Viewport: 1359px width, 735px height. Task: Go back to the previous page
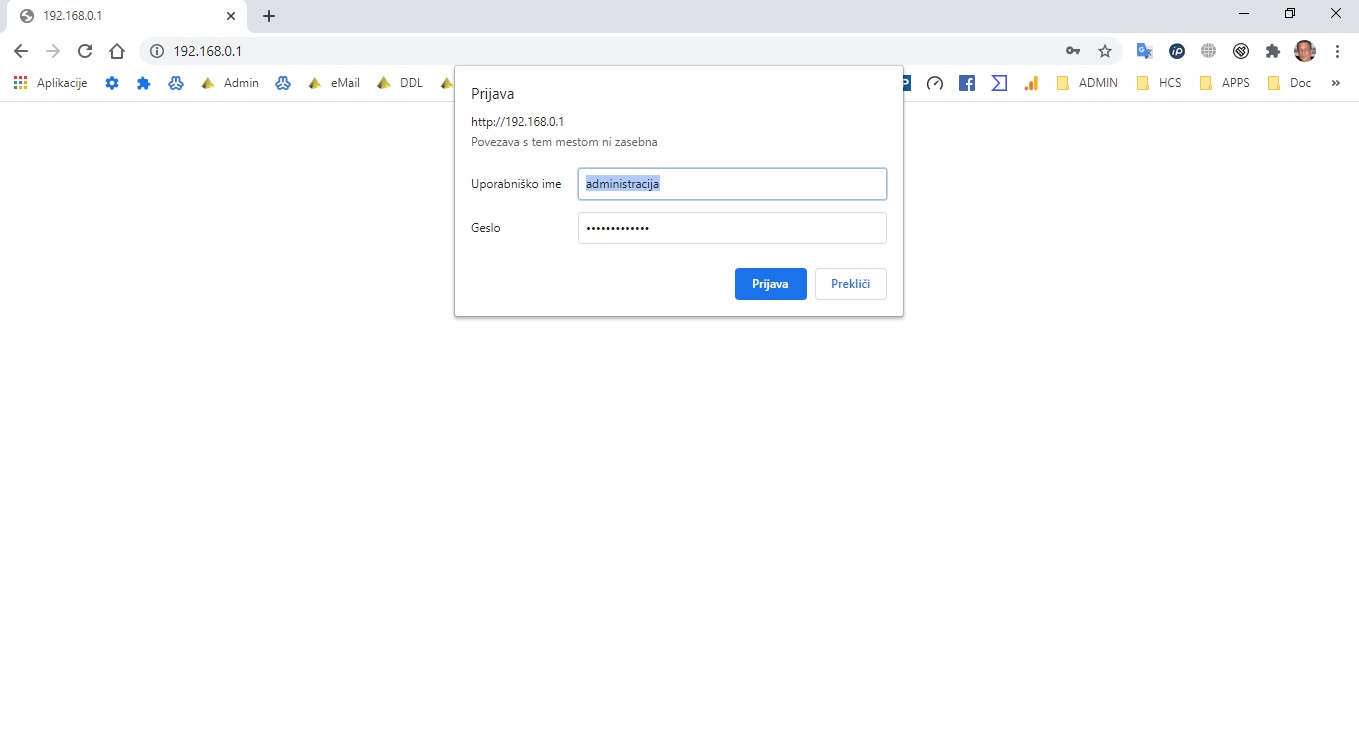pyautogui.click(x=21, y=51)
